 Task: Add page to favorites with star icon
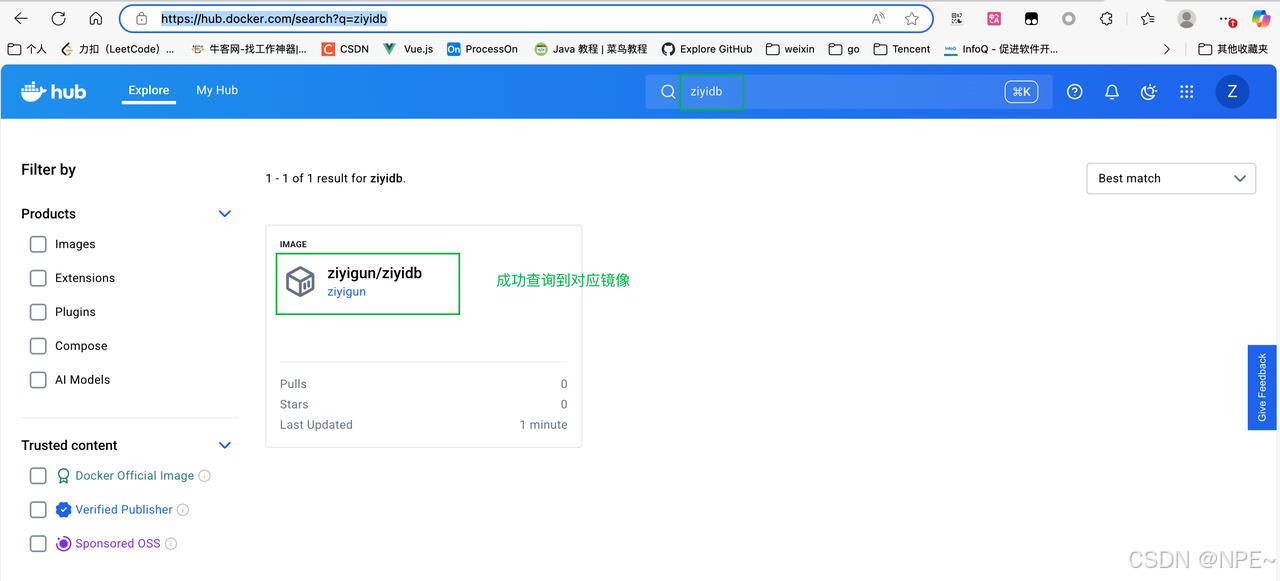pyautogui.click(x=912, y=18)
